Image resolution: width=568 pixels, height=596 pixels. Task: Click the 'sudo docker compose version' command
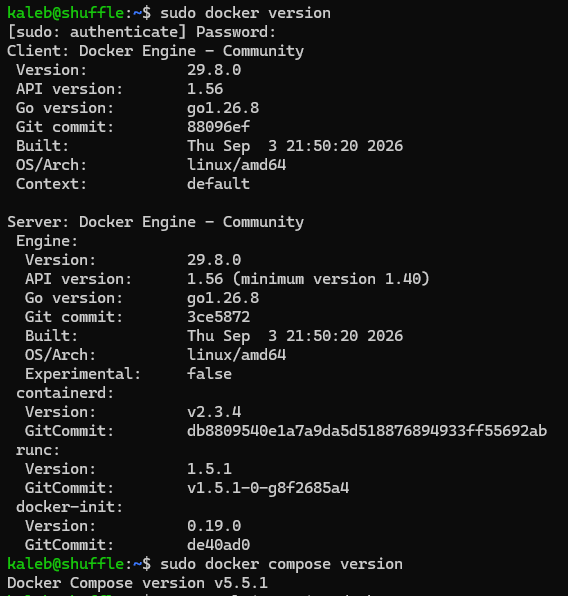[281, 564]
